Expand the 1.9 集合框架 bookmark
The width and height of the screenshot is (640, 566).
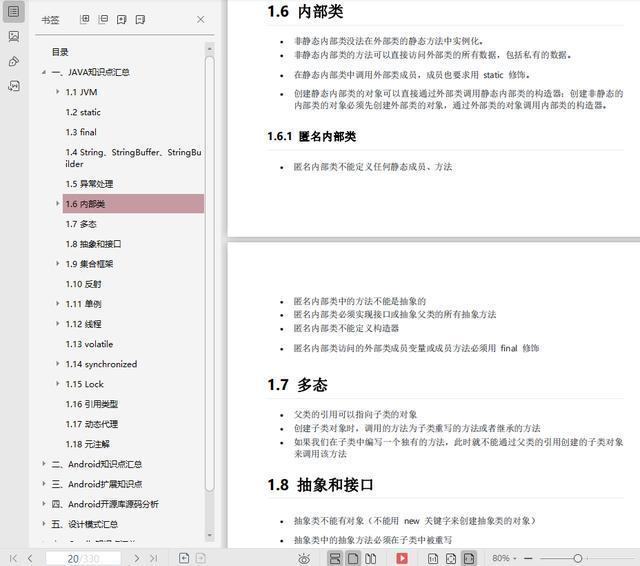point(58,264)
